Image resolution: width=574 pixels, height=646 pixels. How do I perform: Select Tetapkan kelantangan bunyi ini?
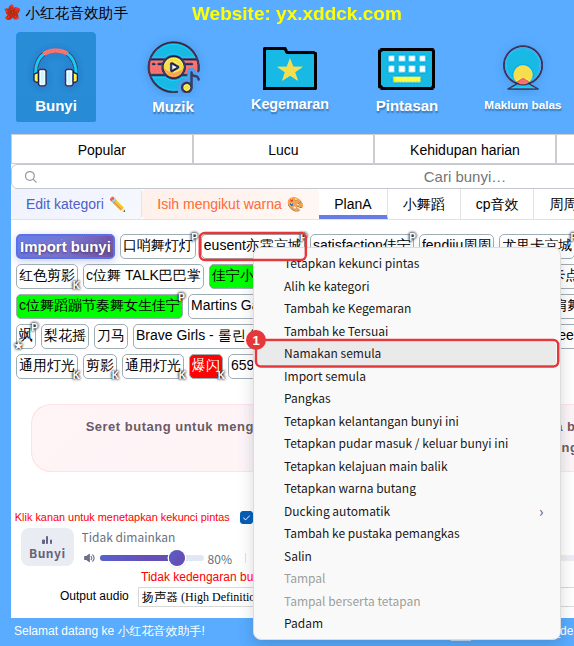(408, 421)
